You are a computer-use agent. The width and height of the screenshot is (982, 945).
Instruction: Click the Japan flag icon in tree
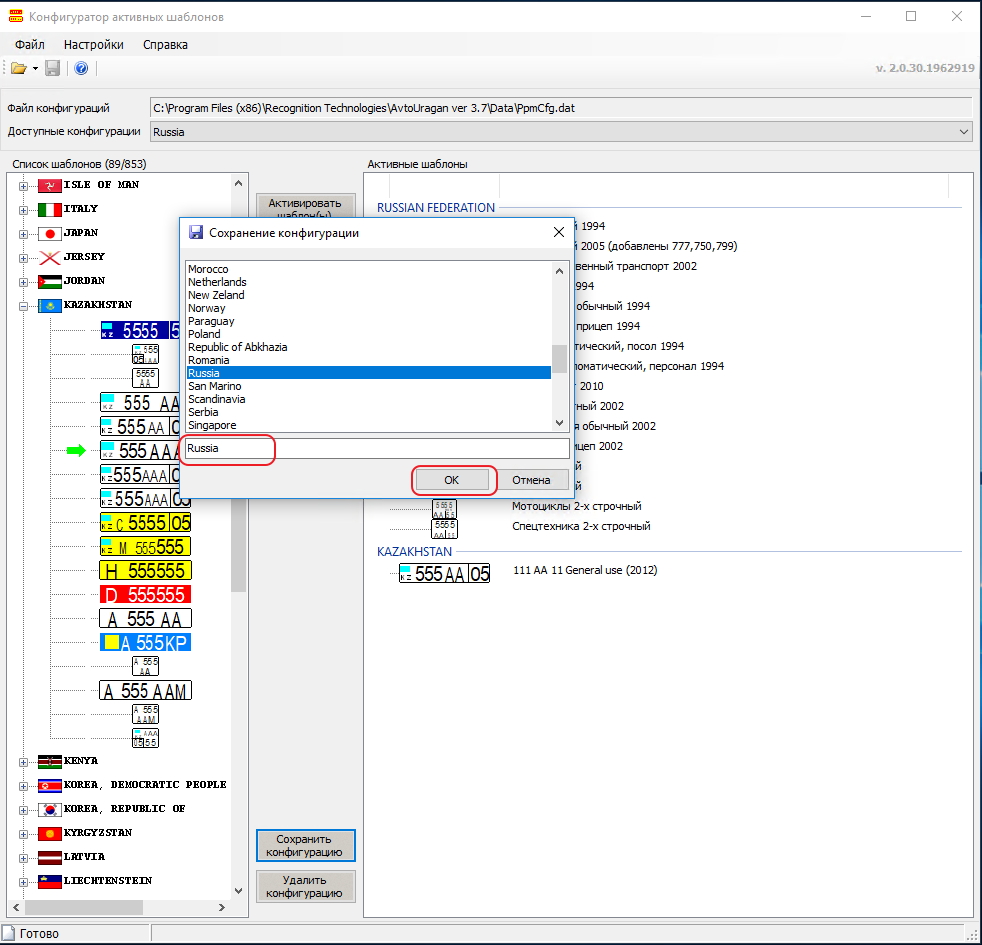click(50, 233)
